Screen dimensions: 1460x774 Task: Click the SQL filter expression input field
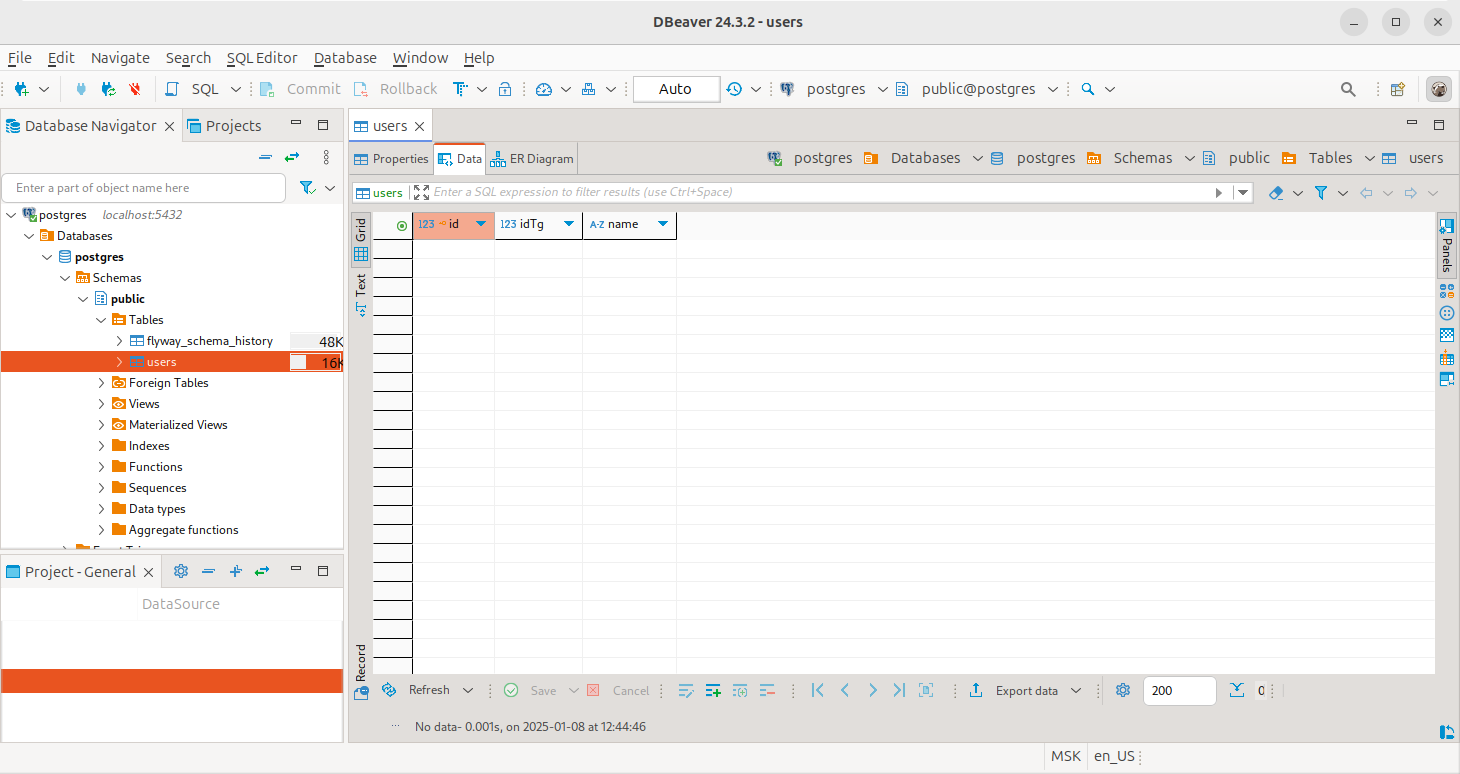(x=820, y=192)
